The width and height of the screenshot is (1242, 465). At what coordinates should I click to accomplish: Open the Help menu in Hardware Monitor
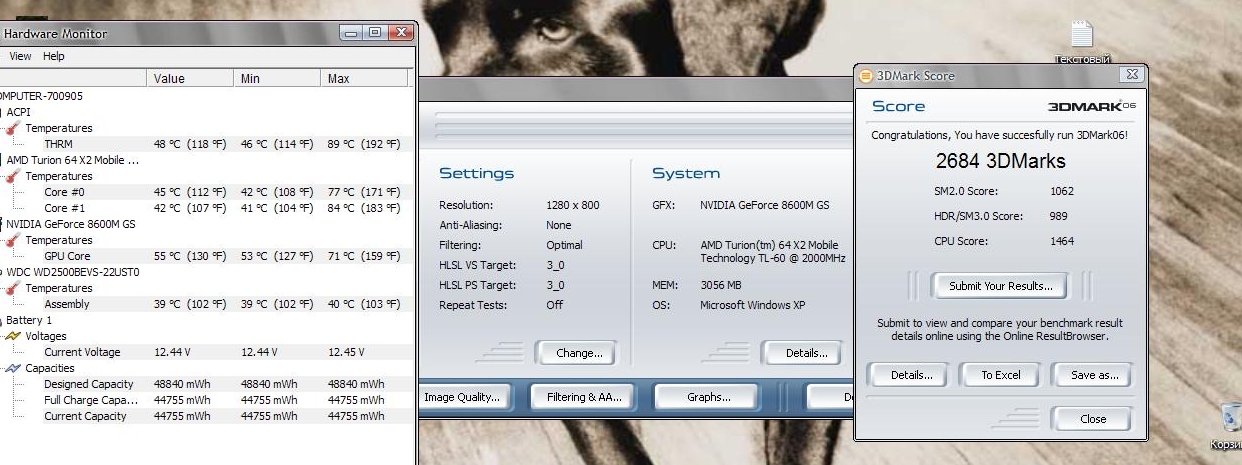point(54,56)
